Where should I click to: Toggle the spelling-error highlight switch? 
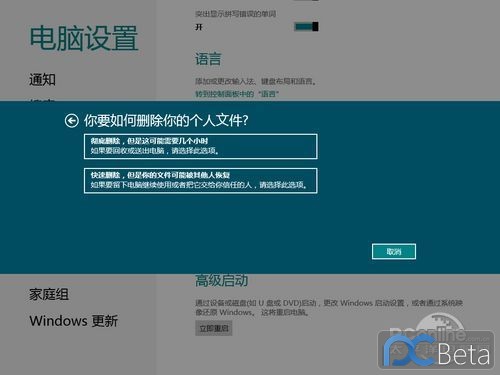(x=306, y=27)
